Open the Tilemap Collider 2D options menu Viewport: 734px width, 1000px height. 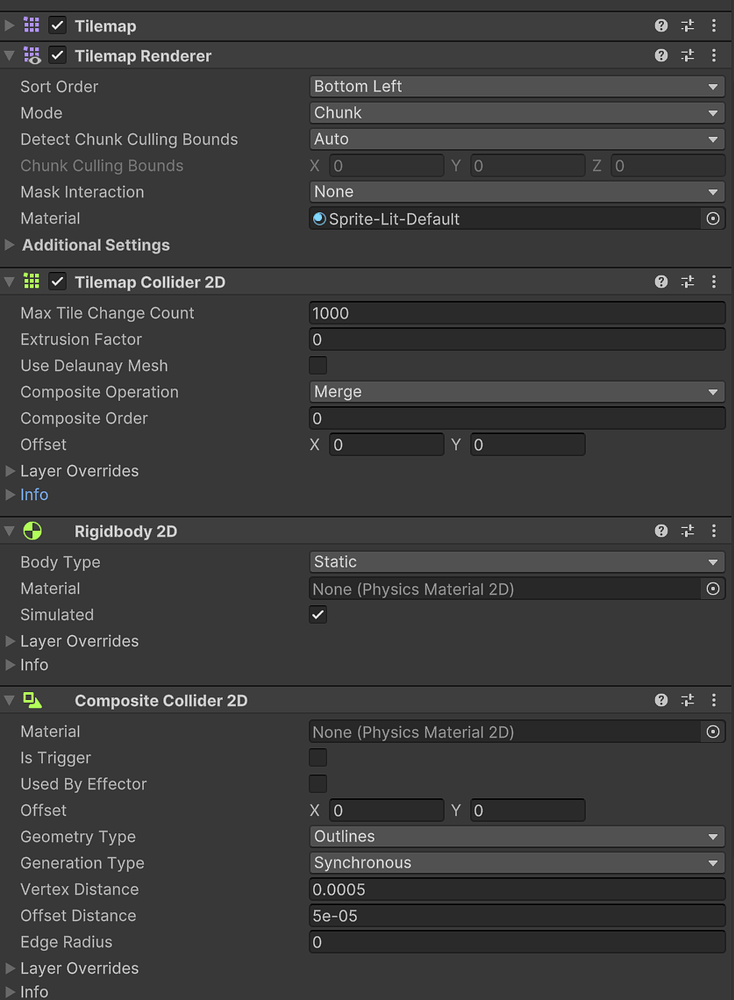point(714,282)
